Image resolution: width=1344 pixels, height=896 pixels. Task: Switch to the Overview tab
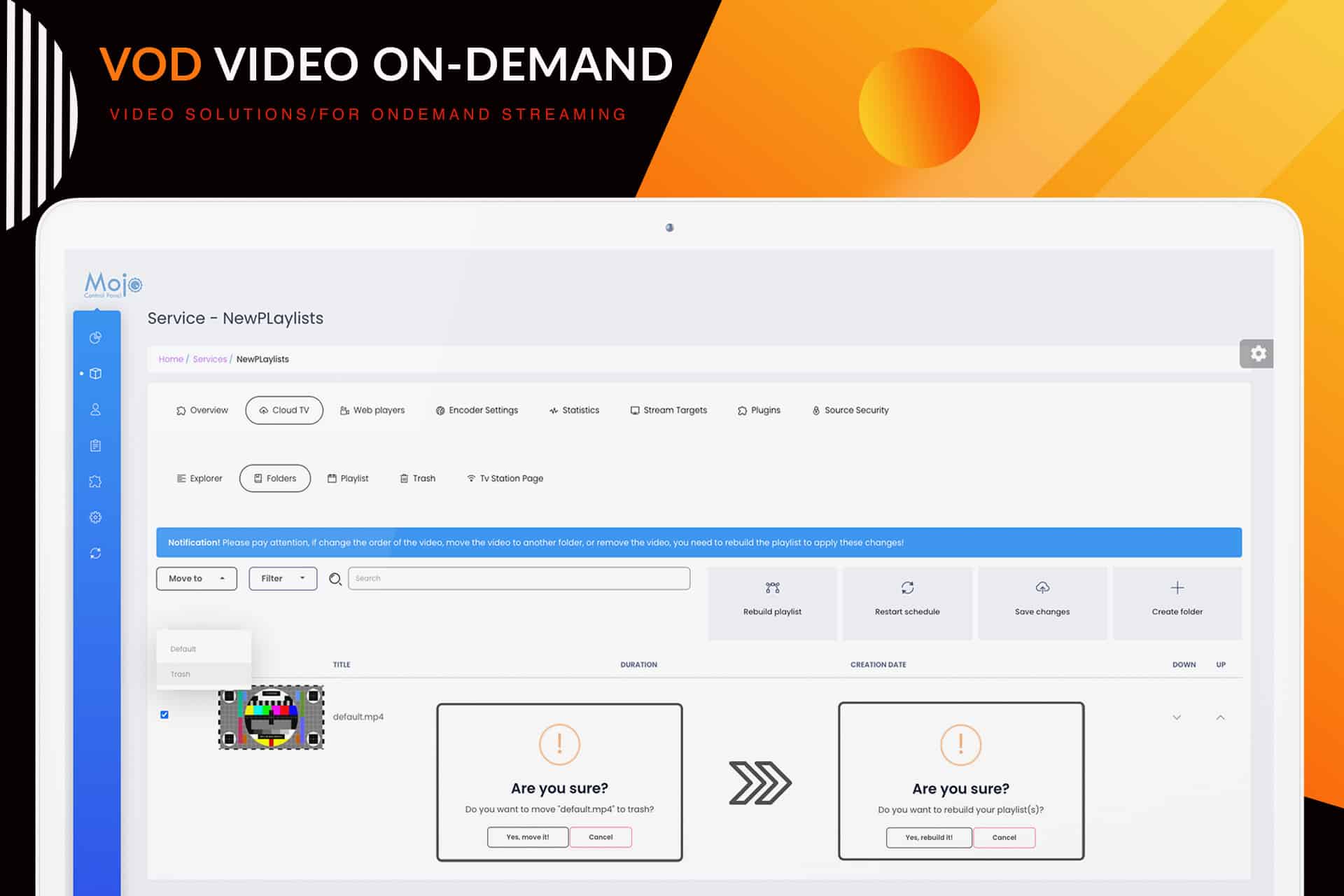202,410
